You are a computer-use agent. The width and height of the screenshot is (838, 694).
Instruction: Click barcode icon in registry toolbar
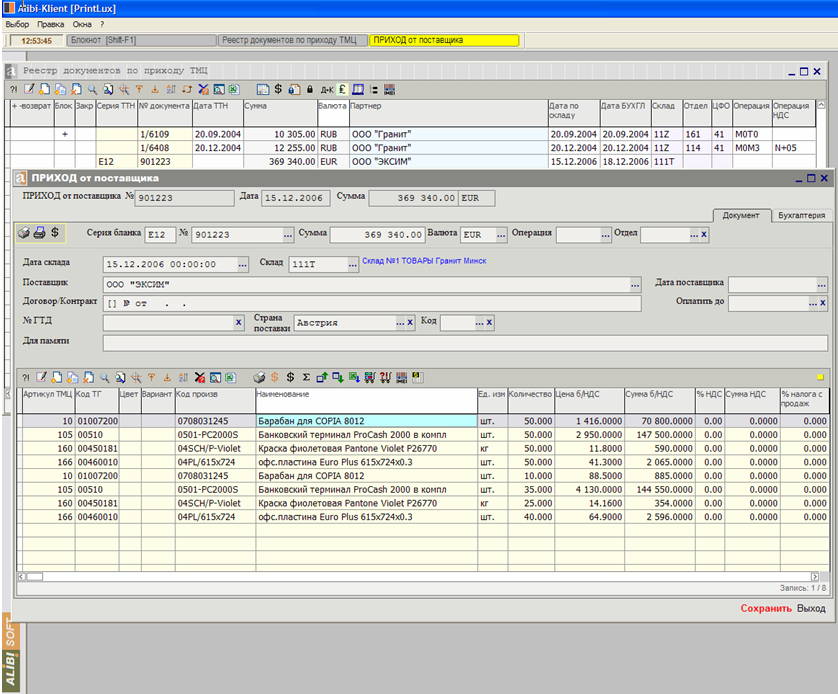pyautogui.click(x=390, y=89)
